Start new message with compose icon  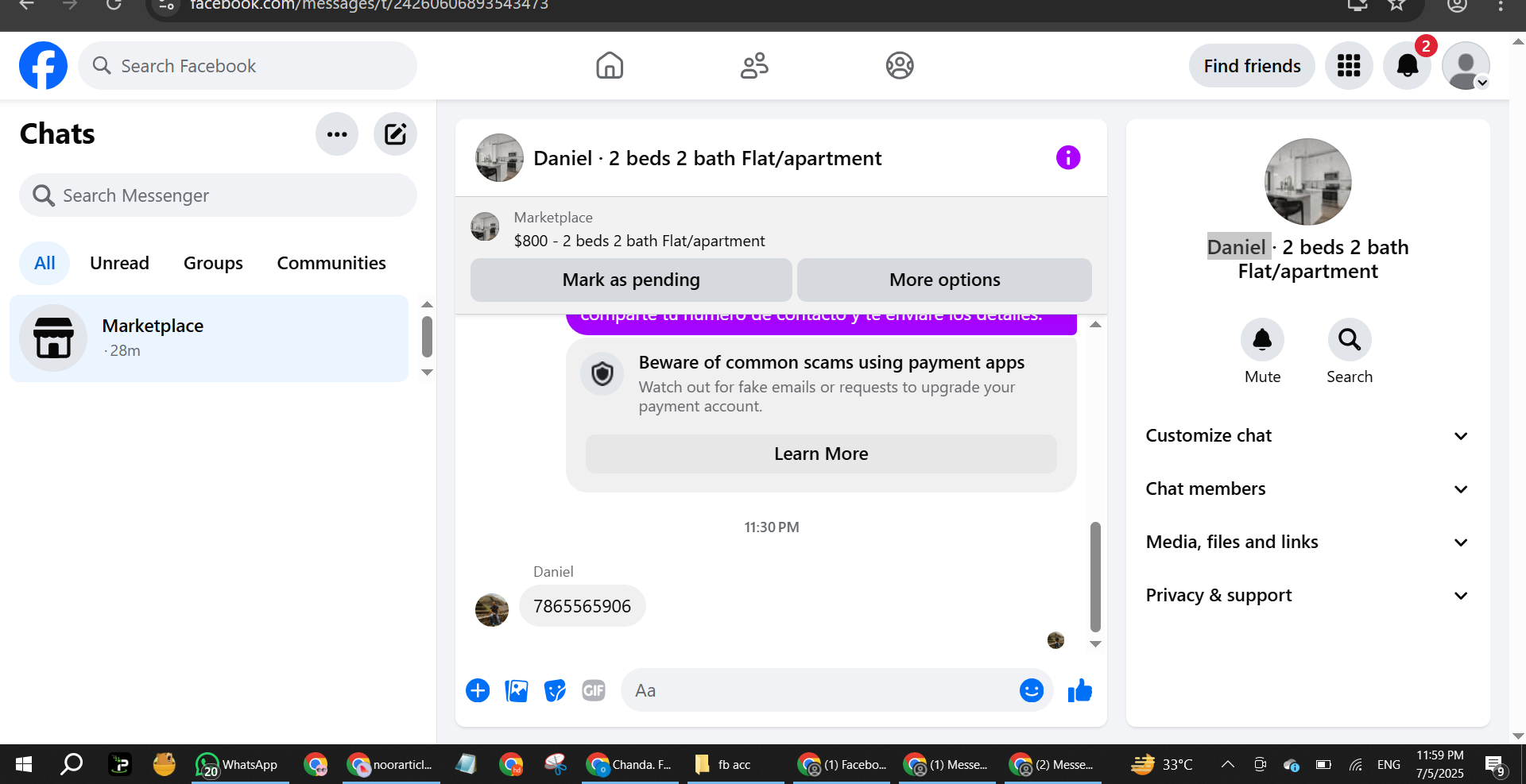(395, 134)
